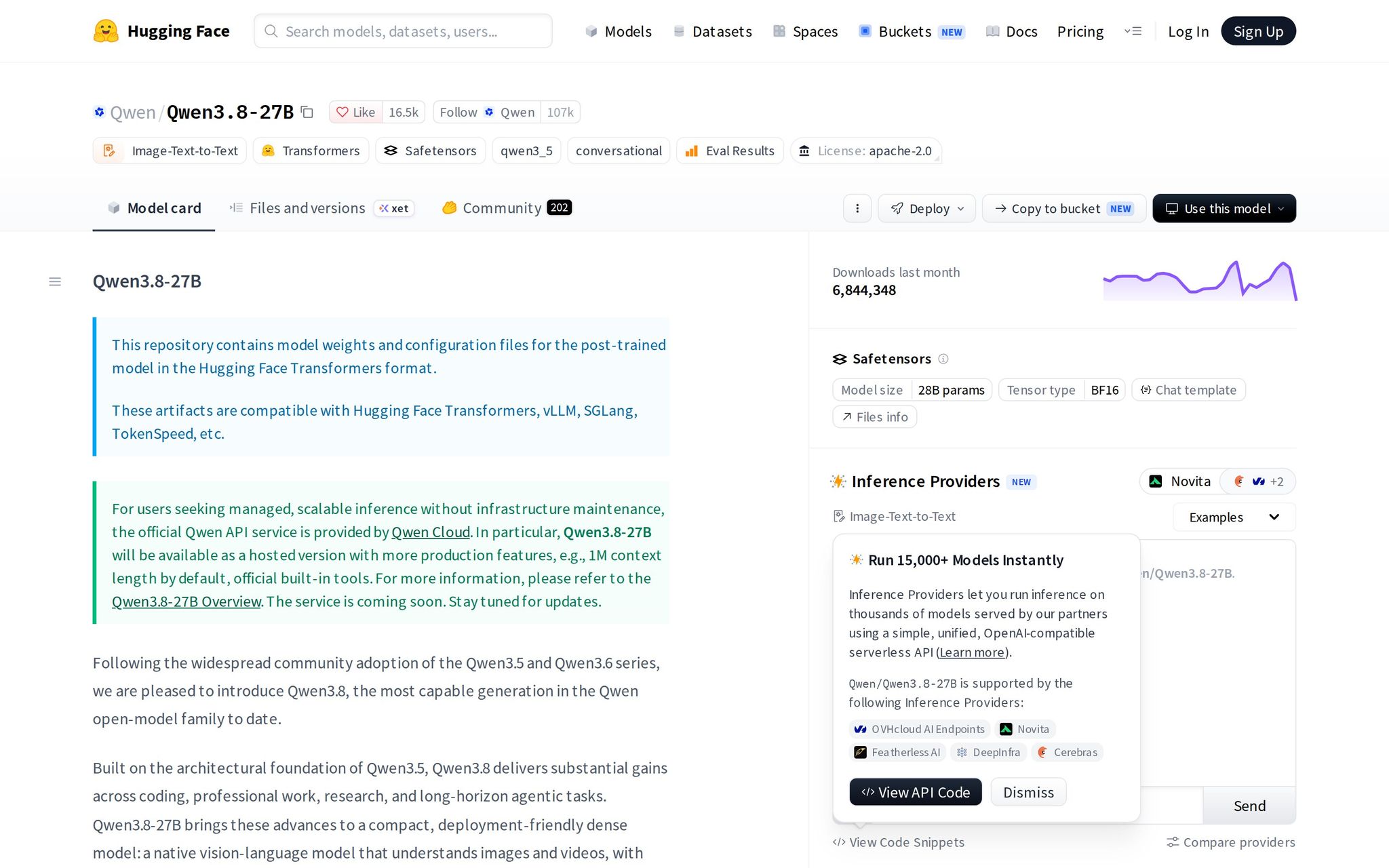The width and height of the screenshot is (1389, 868).
Task: Click Compare providers link
Action: tap(1231, 842)
